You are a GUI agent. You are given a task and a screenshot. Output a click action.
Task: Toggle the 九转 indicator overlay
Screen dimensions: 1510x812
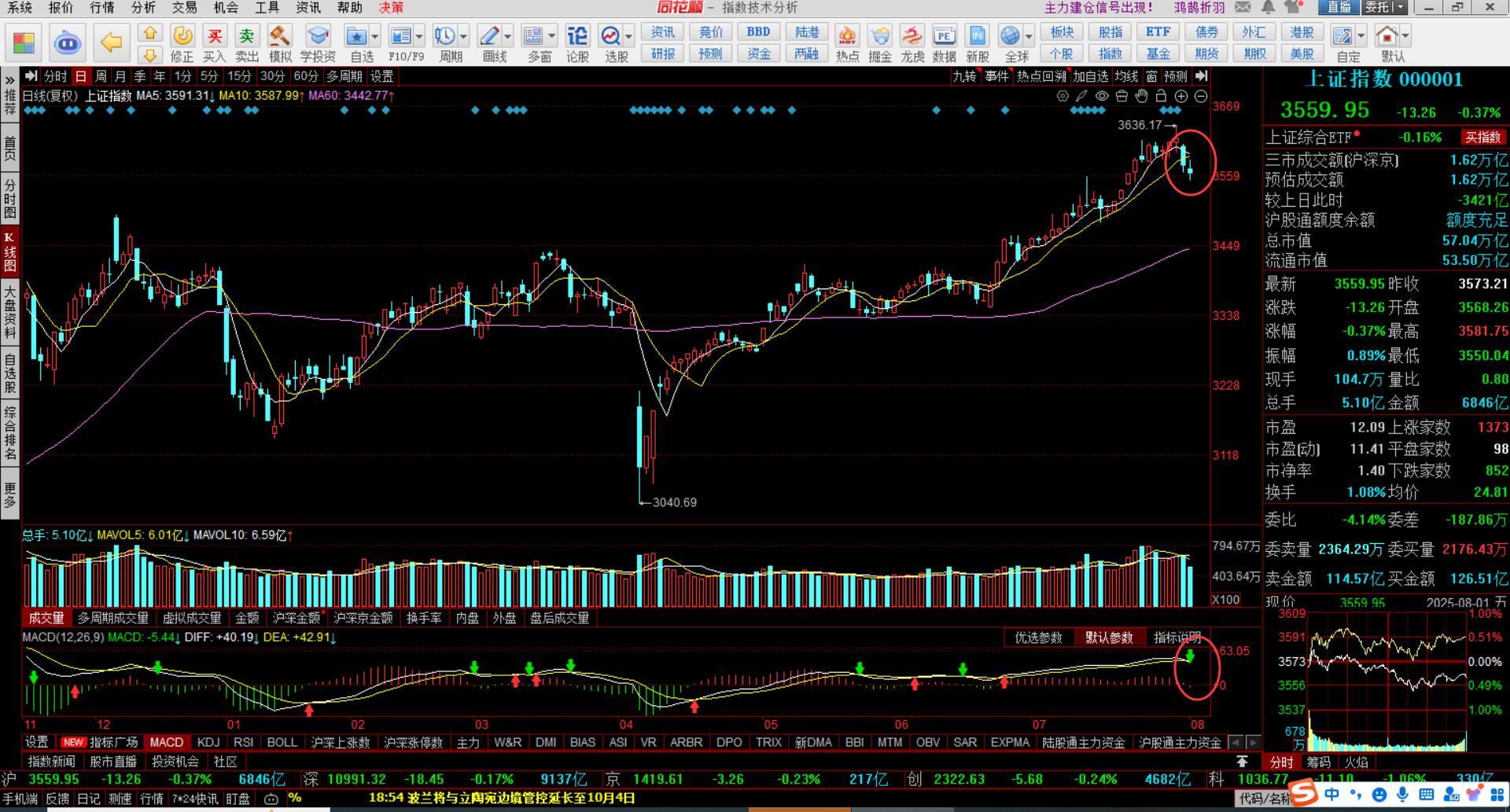pyautogui.click(x=965, y=76)
